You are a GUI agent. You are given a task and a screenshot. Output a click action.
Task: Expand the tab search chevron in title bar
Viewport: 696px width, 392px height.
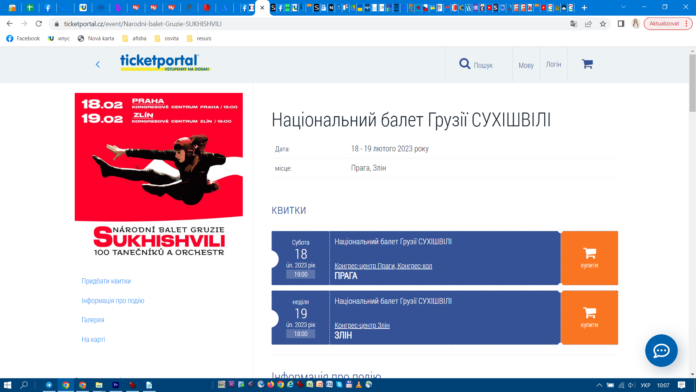tap(623, 8)
